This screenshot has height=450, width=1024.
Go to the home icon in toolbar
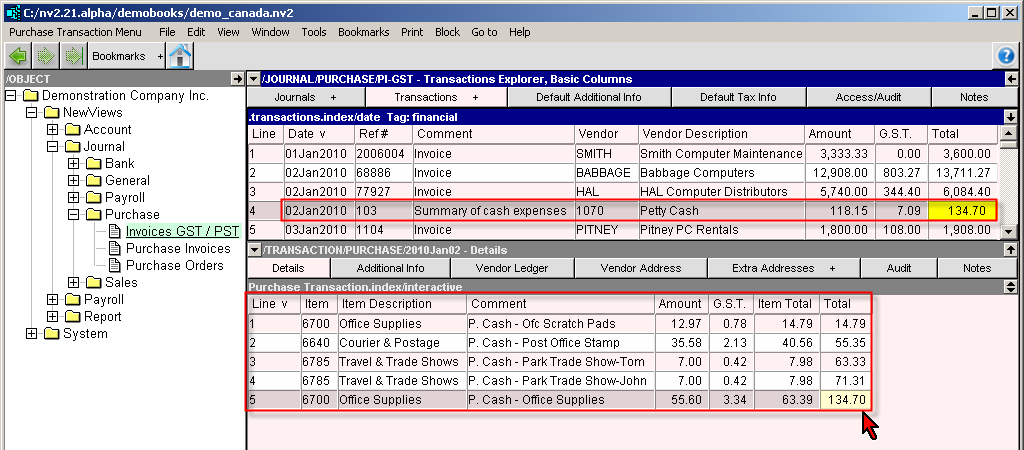coord(180,56)
